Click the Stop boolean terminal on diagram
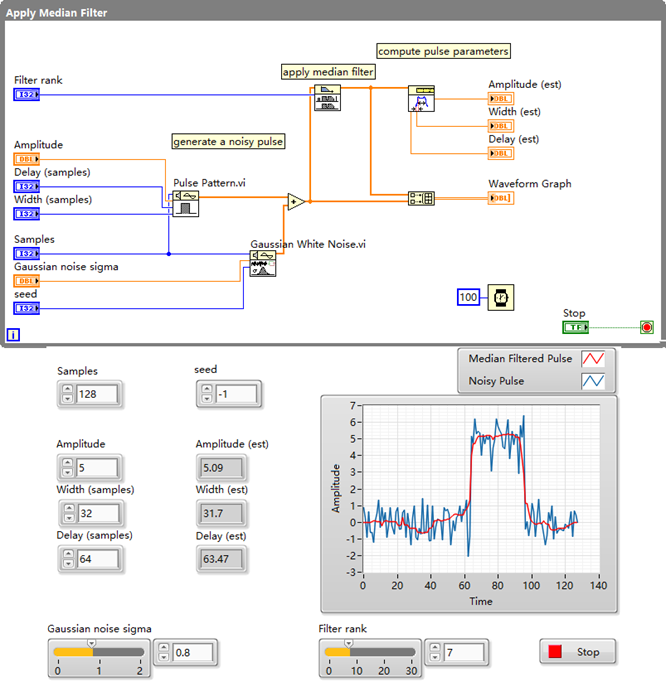 click(x=575, y=327)
